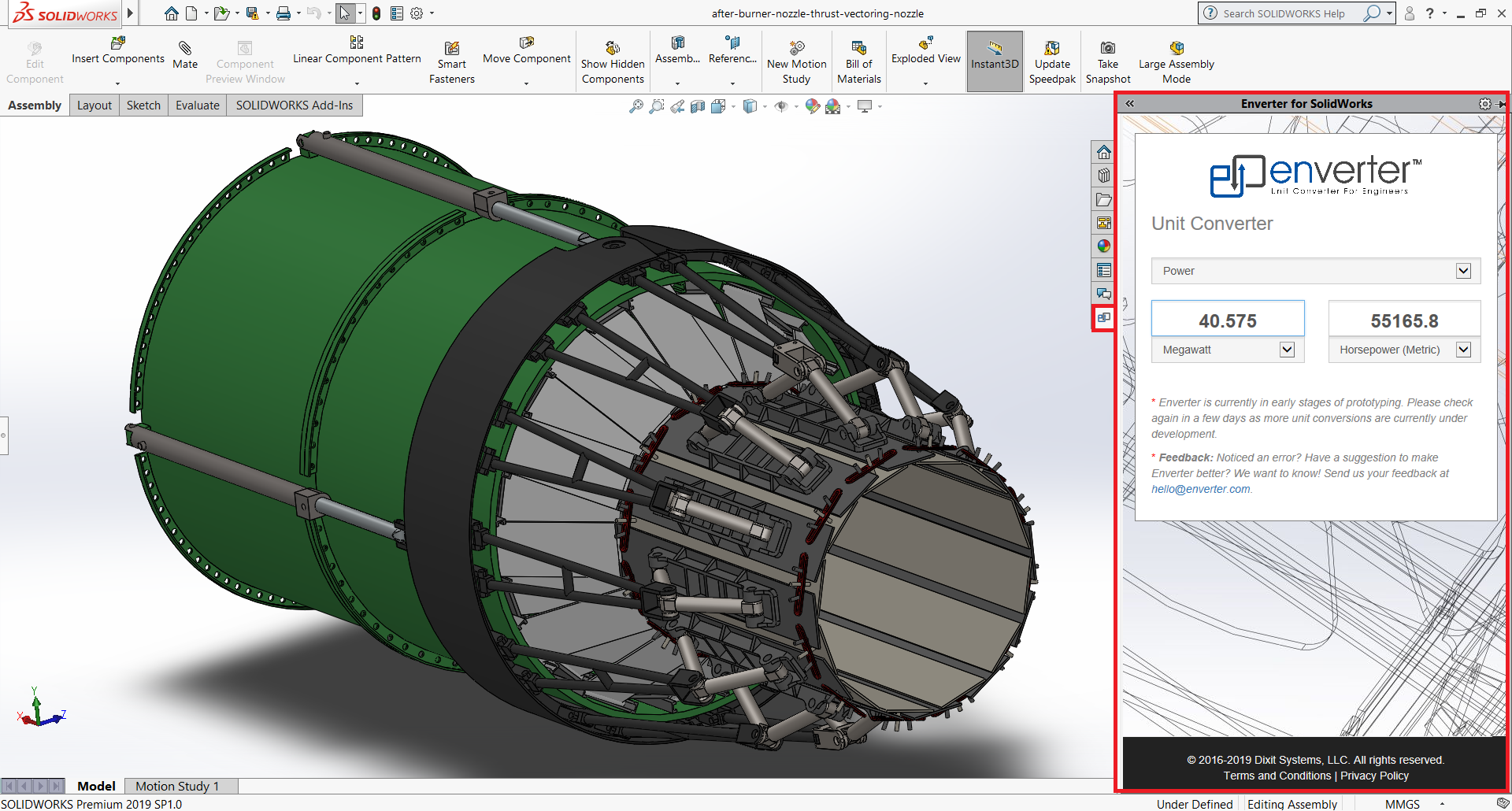
Task: Click the Open file folder icon
Action: pyautogui.click(x=221, y=13)
